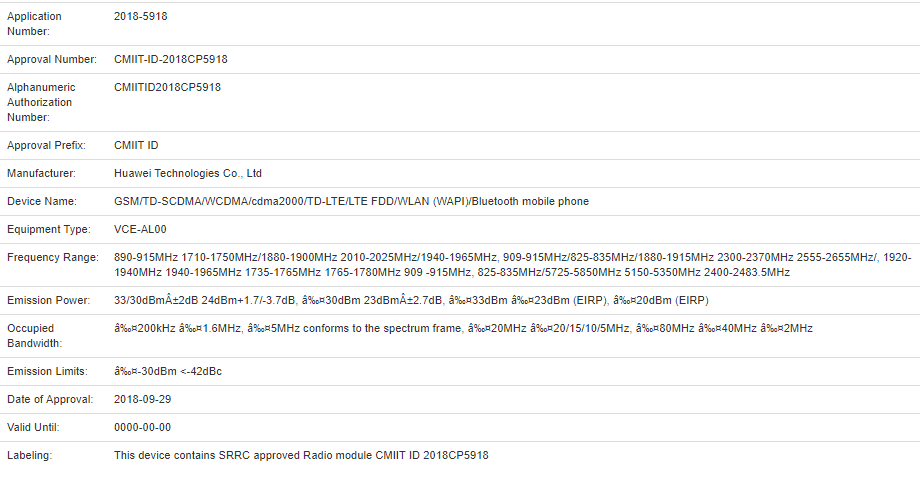Click the approval date 2018-09-29
The height and width of the screenshot is (483, 922).
coord(143,399)
